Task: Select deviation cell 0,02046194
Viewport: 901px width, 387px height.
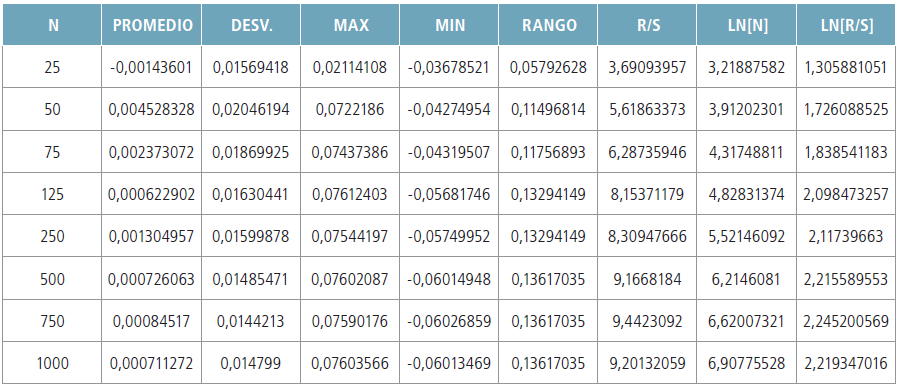Action: coord(251,109)
